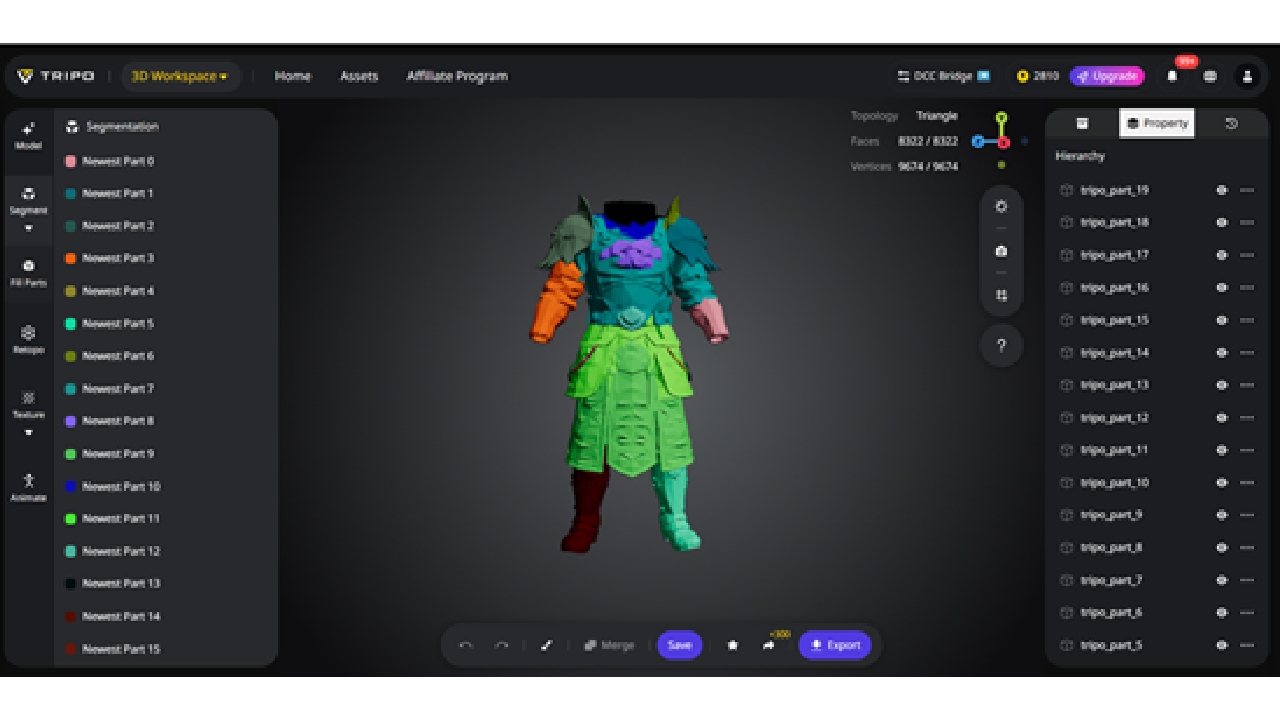
Task: Click the help question mark button
Action: tap(1001, 346)
